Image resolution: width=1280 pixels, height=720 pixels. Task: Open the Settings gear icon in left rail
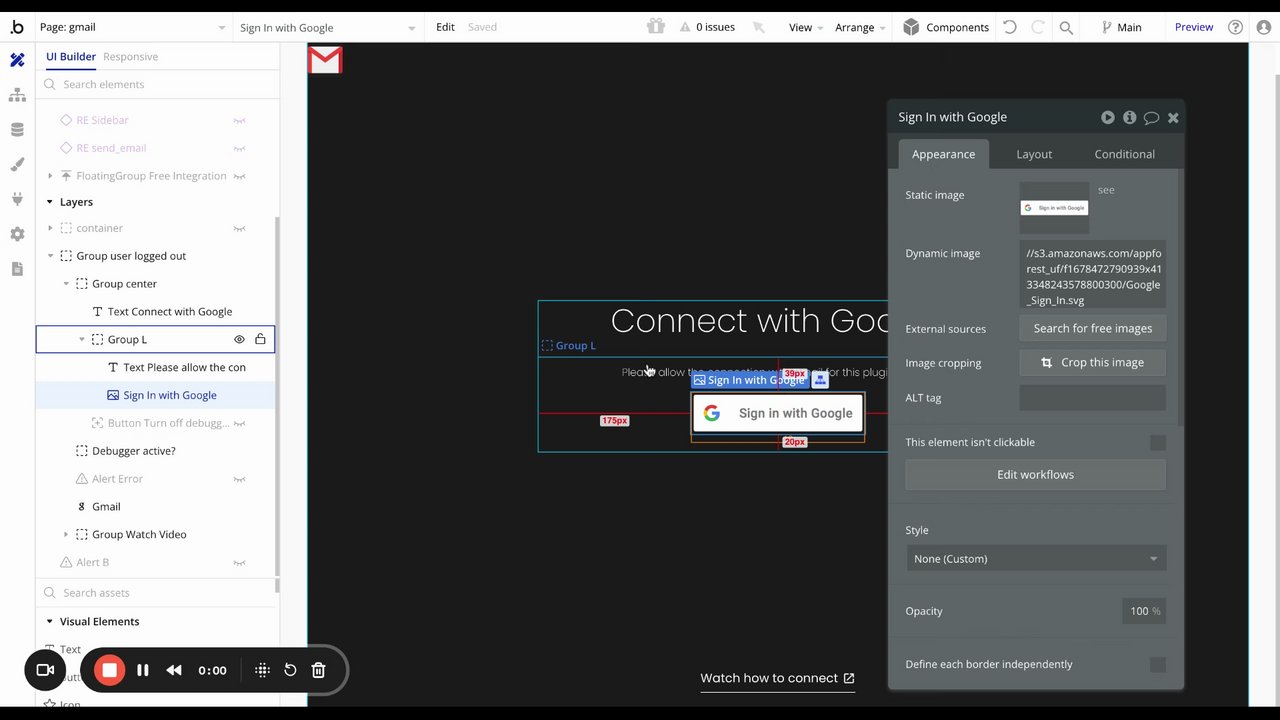coord(17,234)
